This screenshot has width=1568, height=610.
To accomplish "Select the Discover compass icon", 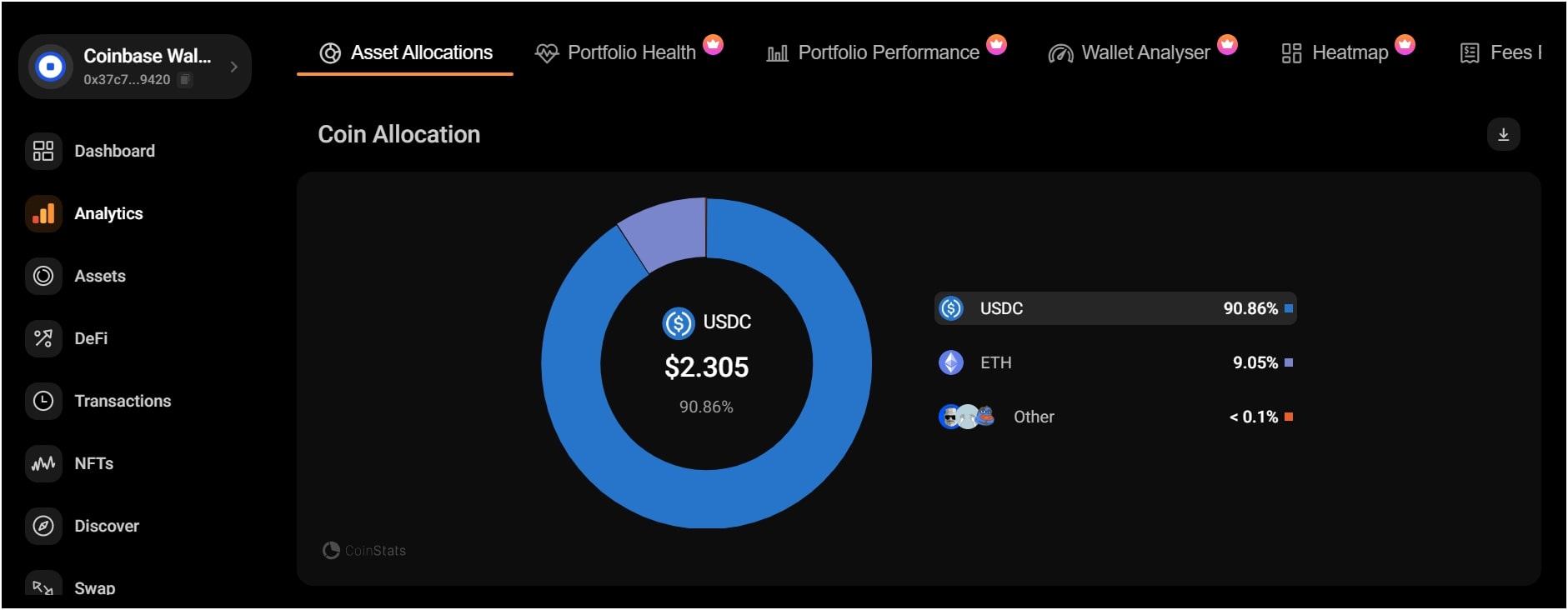I will [x=43, y=526].
